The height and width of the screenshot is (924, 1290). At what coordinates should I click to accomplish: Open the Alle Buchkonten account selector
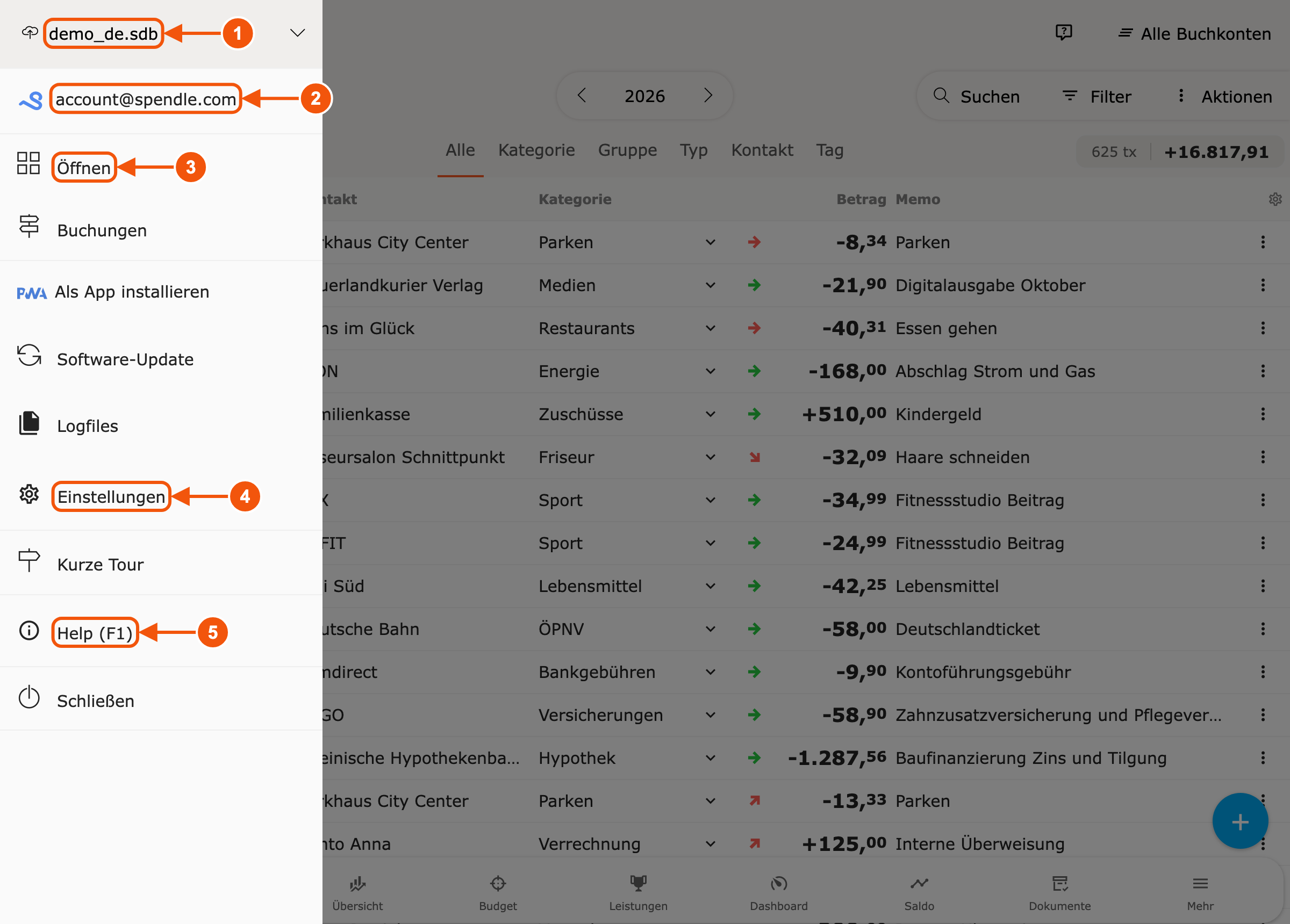[1194, 33]
